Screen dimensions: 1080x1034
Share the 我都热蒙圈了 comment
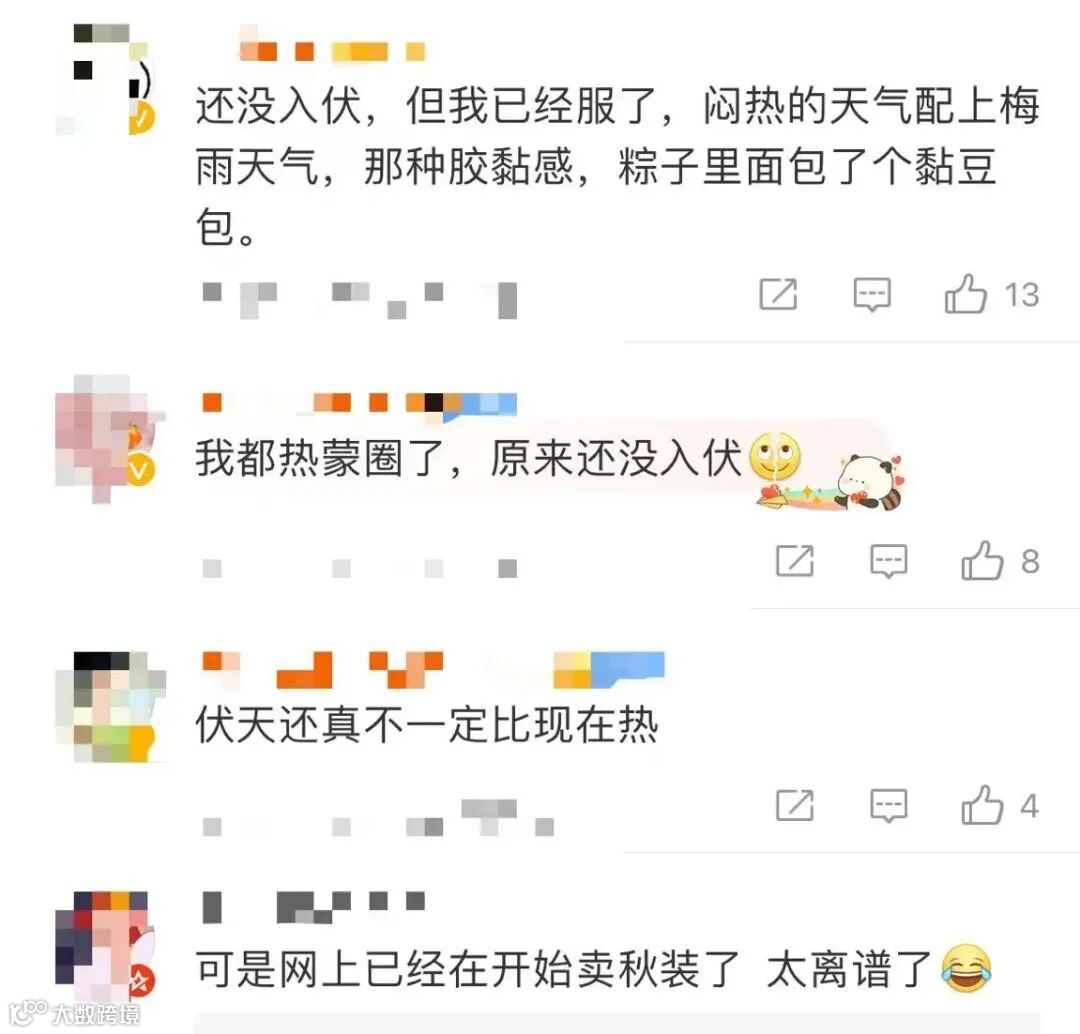click(795, 560)
